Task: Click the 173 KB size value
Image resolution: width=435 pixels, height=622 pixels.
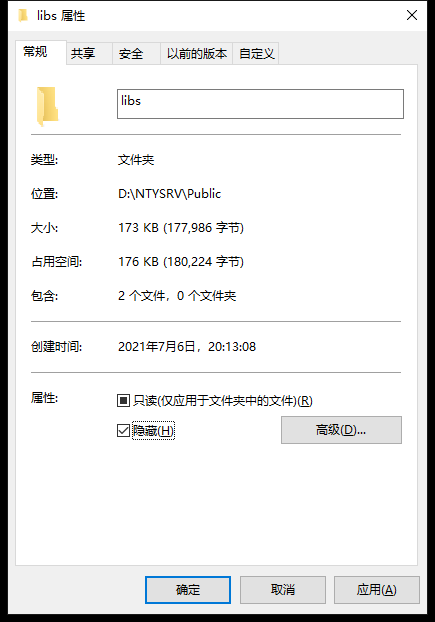Action: [x=181, y=228]
